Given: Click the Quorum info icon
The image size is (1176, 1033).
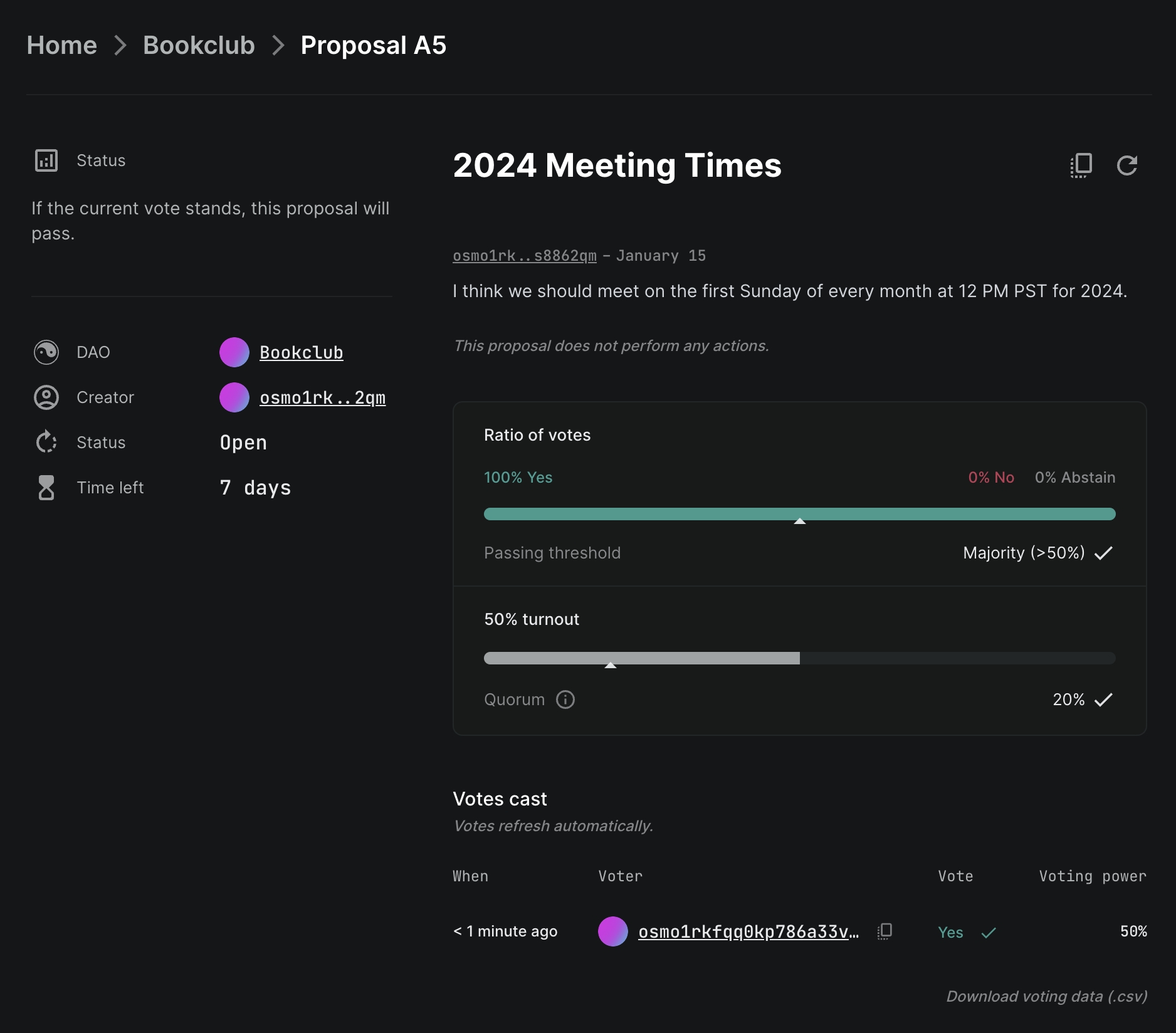Looking at the screenshot, I should pos(565,700).
